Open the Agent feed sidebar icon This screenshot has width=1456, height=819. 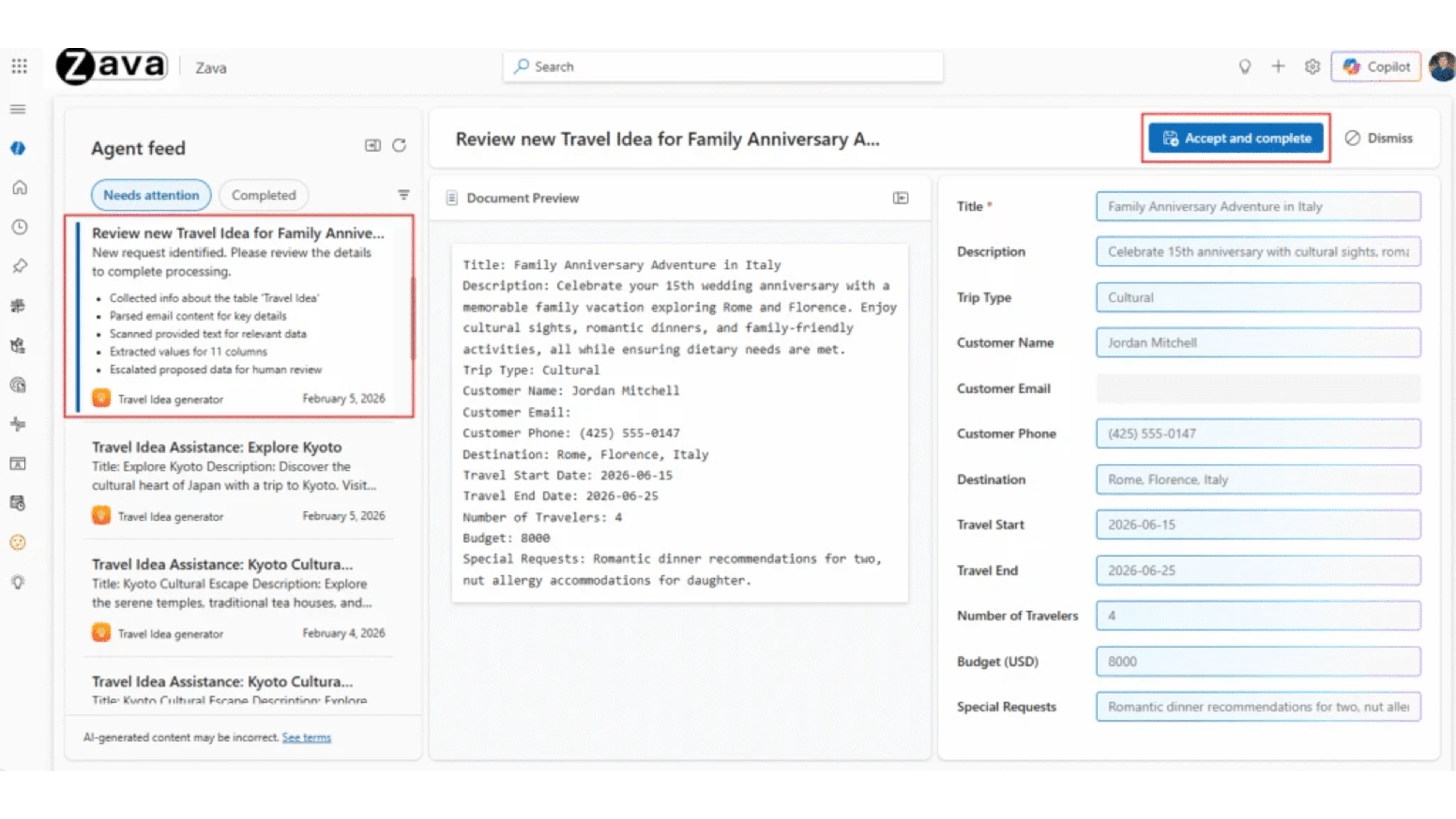point(18,148)
